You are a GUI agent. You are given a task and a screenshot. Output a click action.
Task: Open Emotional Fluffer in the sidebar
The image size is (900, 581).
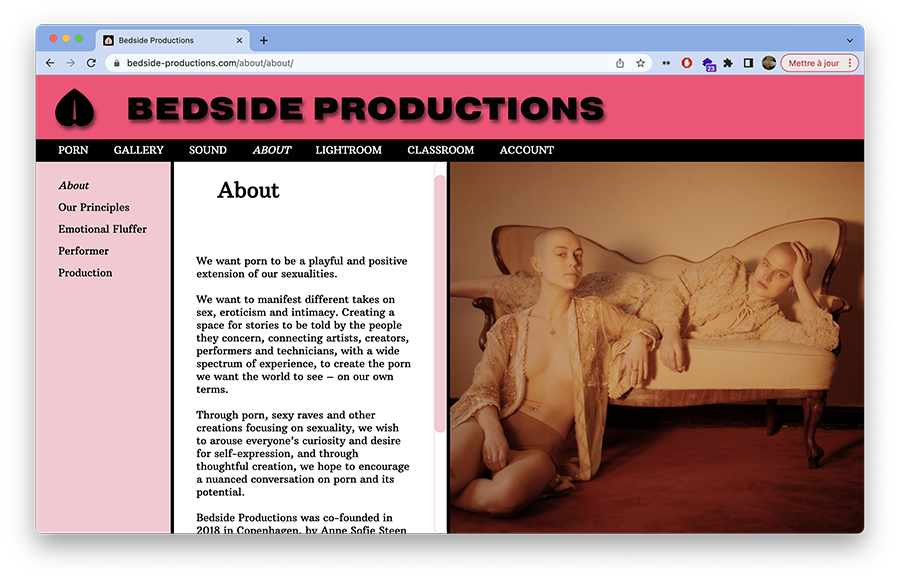[x=102, y=229]
